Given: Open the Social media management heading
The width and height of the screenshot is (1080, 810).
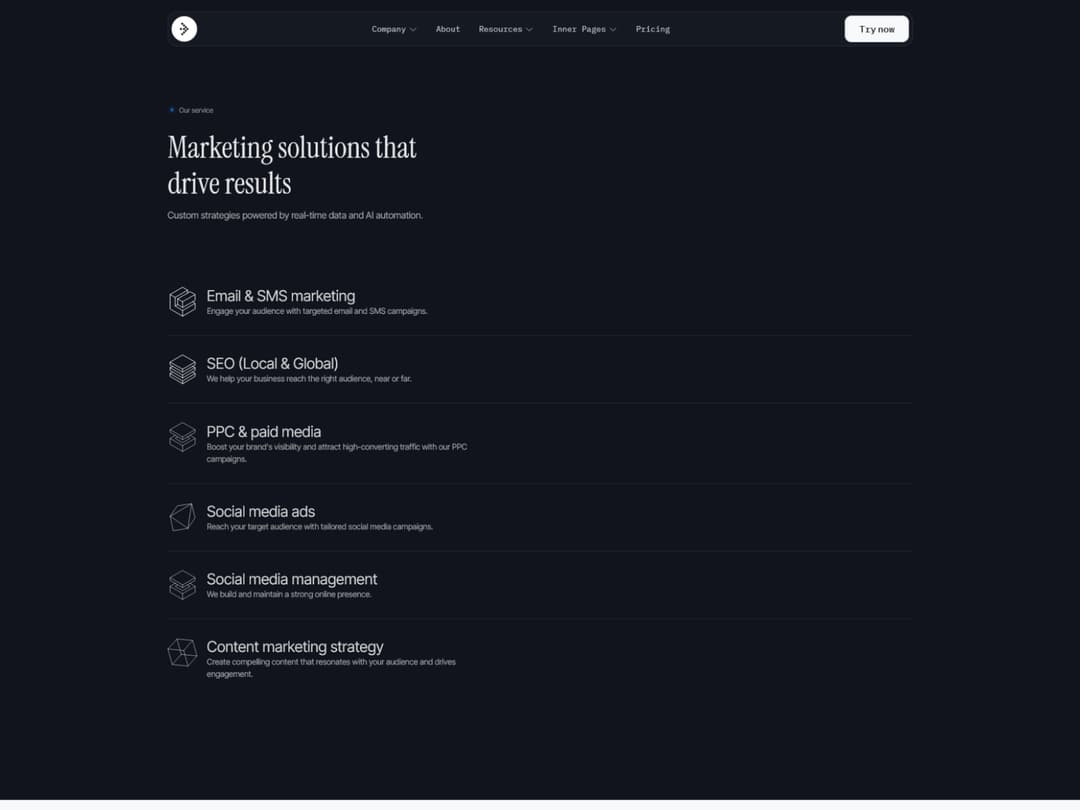Looking at the screenshot, I should pos(291,580).
